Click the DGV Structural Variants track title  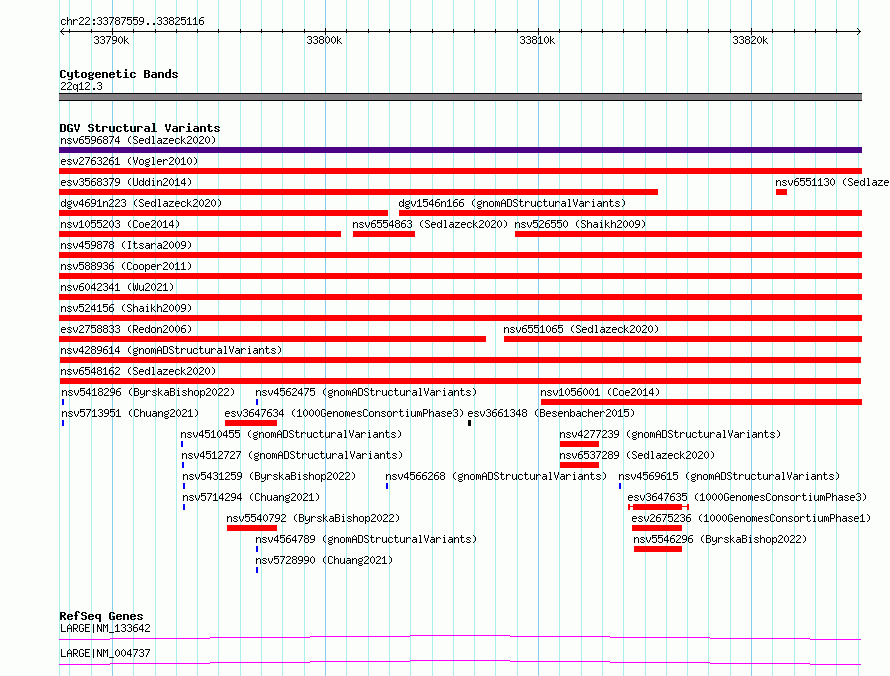pos(140,128)
